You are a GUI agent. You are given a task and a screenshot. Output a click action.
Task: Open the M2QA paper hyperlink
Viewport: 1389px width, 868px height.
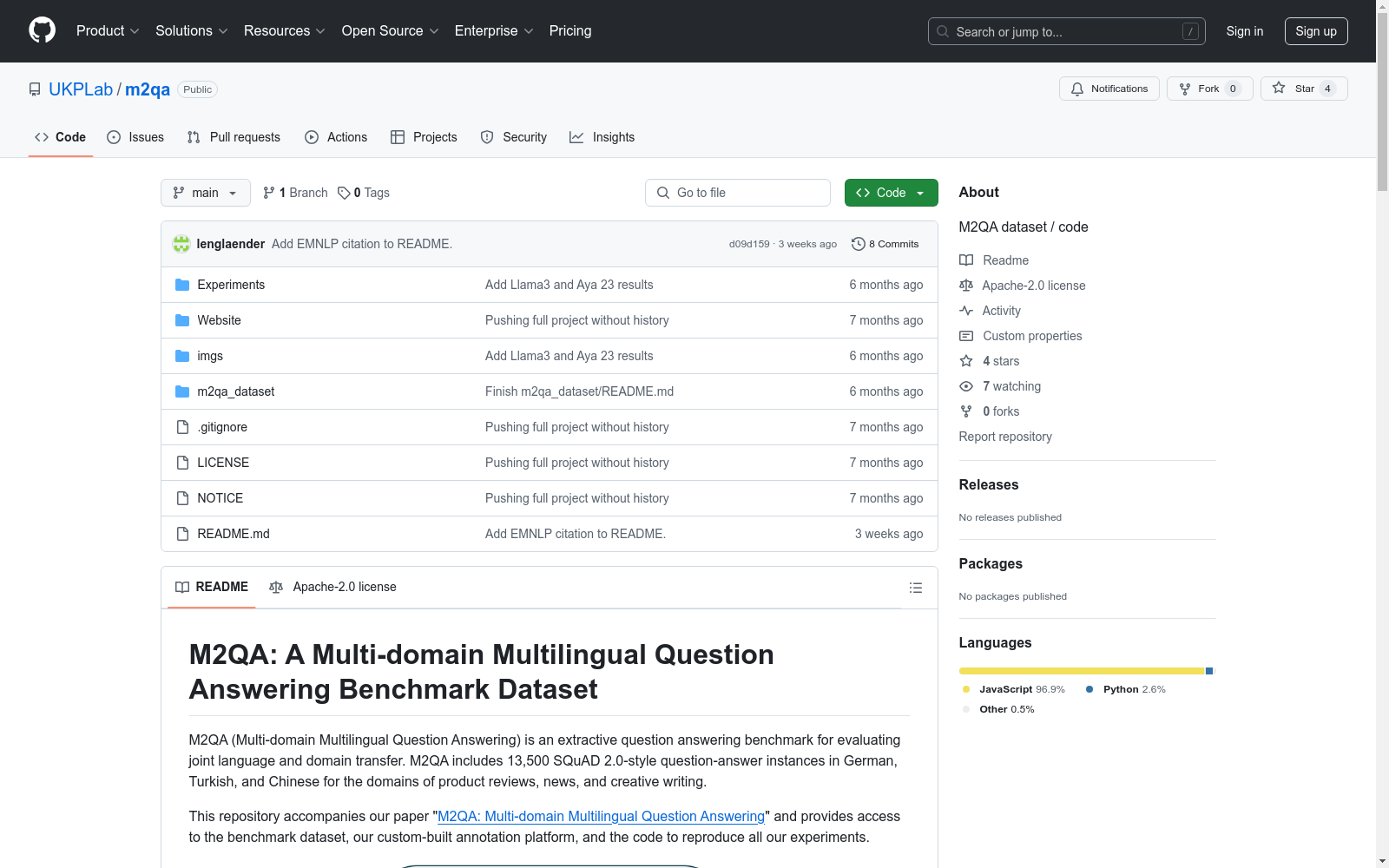(x=602, y=816)
